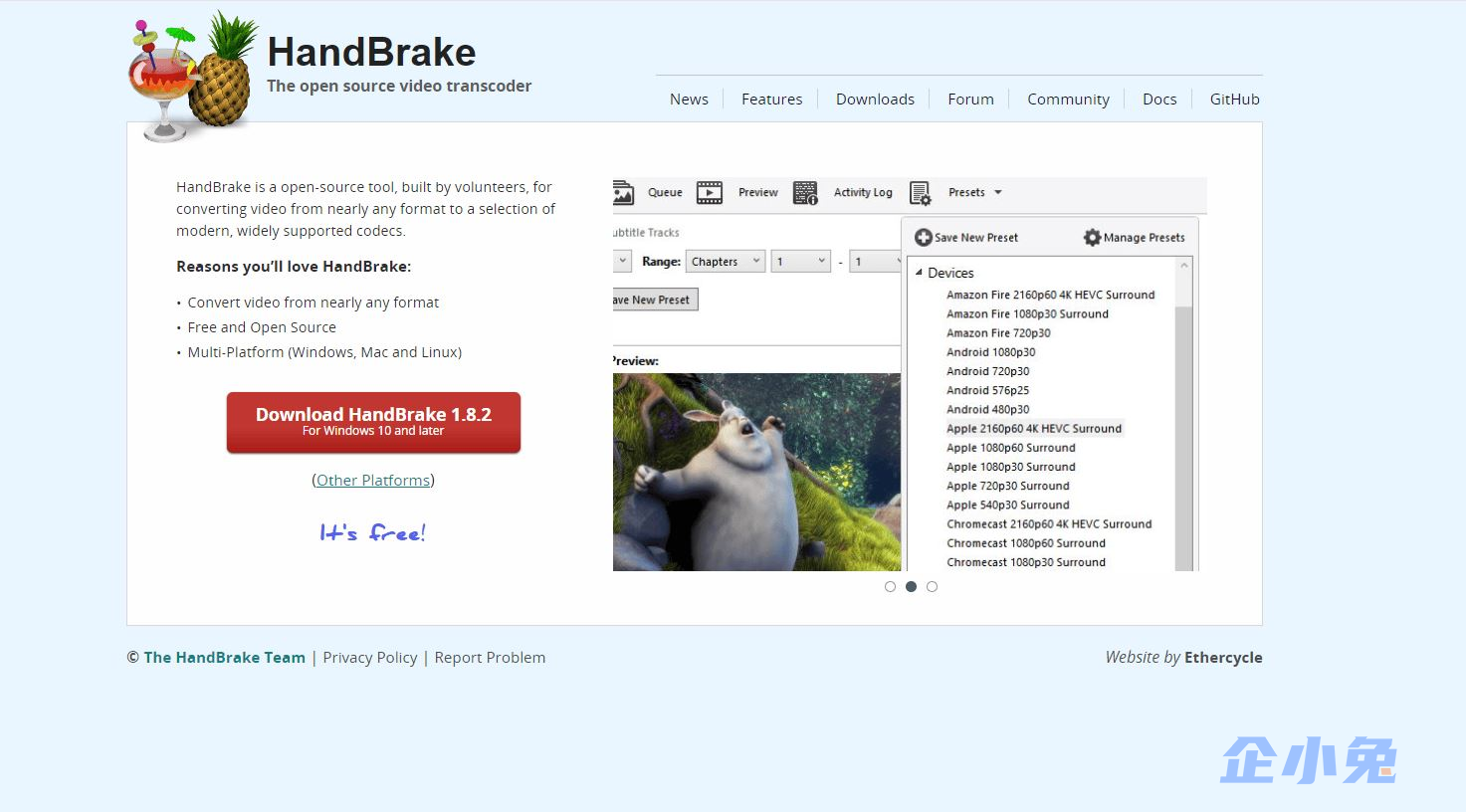This screenshot has height=812, width=1466.
Task: Click the second carousel dot
Action: tap(911, 586)
